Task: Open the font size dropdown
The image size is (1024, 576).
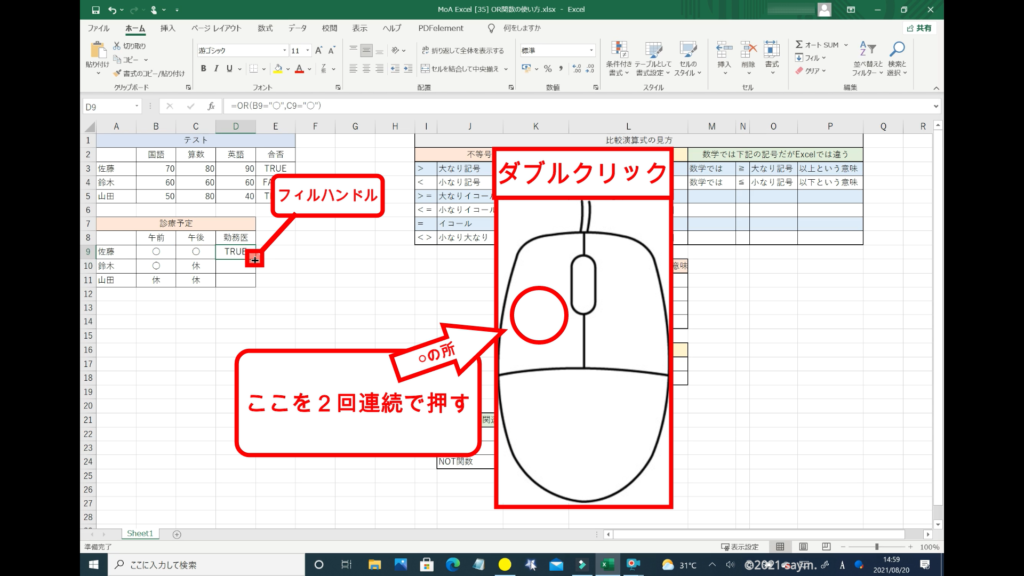Action: 309,49
